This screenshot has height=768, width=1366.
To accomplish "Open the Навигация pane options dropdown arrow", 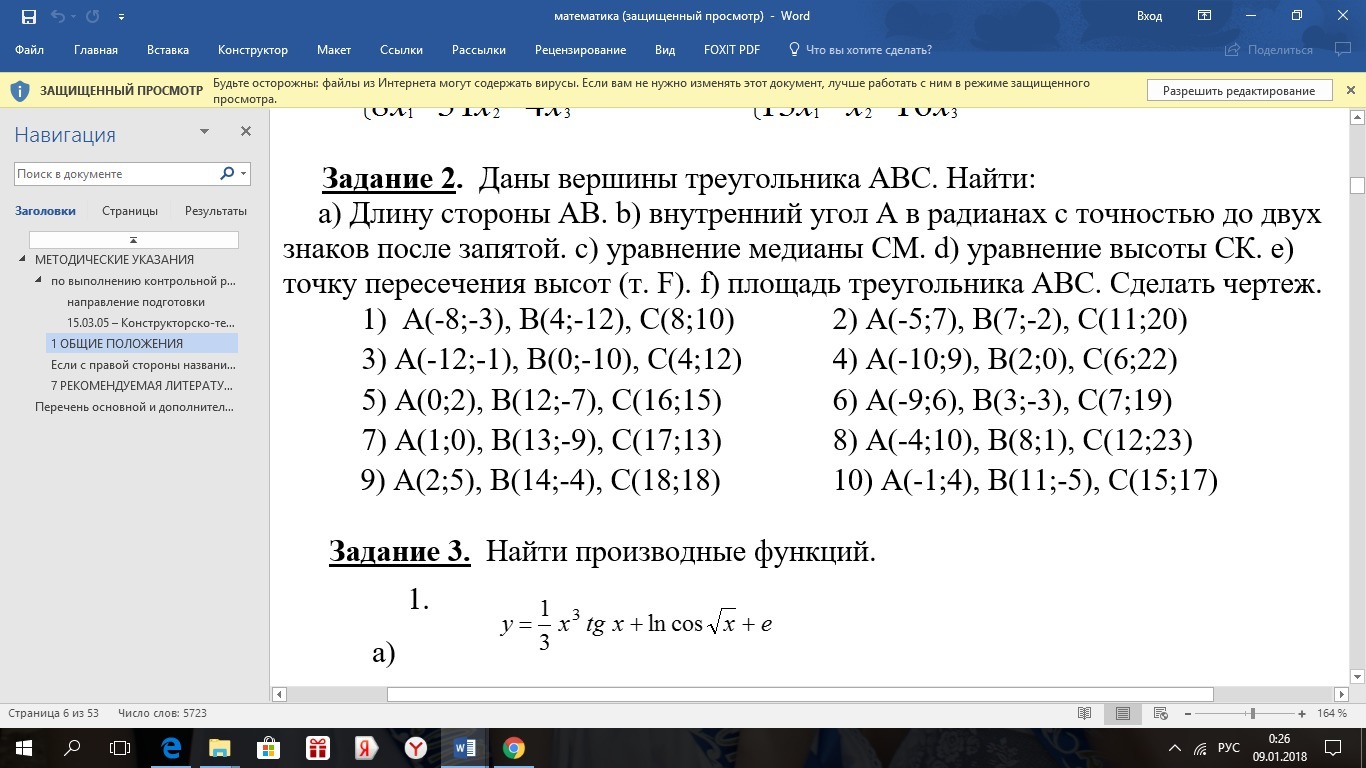I will click(204, 132).
